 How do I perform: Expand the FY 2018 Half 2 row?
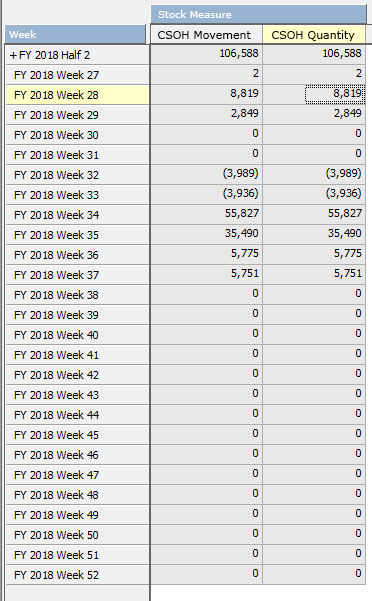(x=13, y=55)
